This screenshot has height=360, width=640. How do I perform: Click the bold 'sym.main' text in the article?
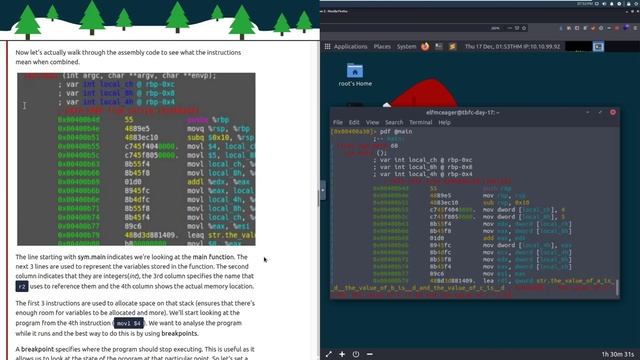91,257
